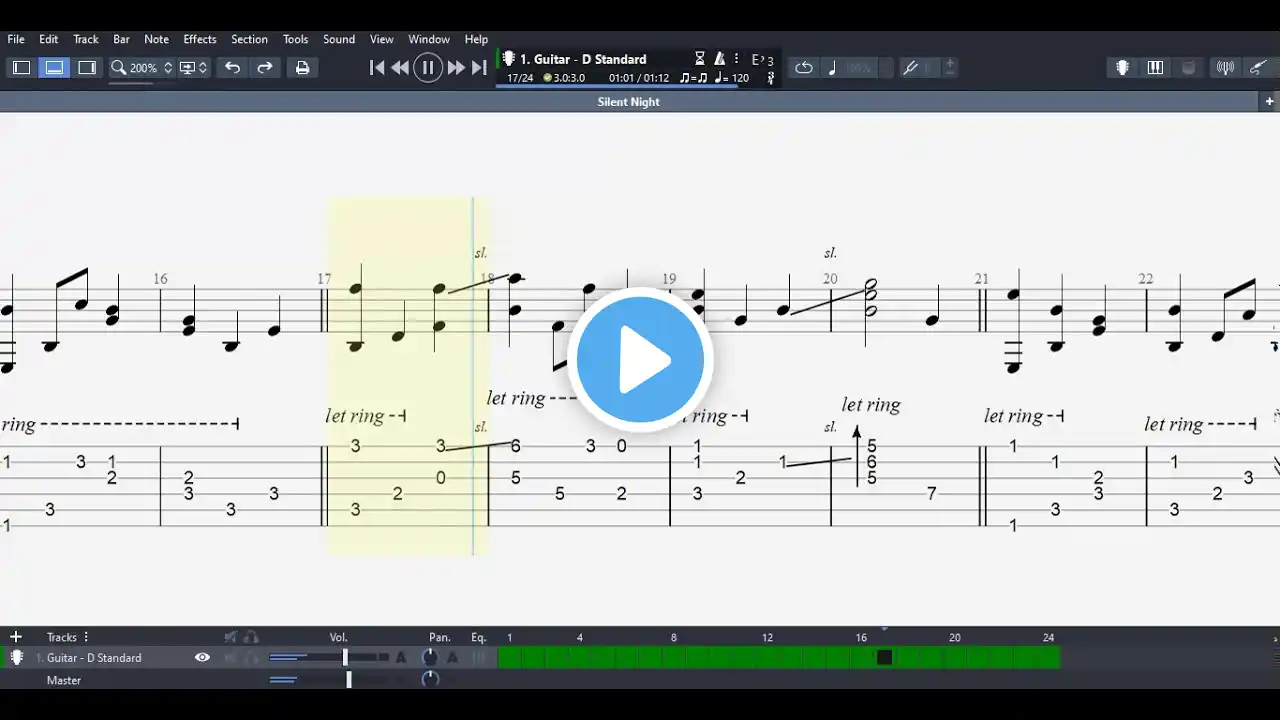Click the mute header icon in Tracks panel

coord(231,637)
